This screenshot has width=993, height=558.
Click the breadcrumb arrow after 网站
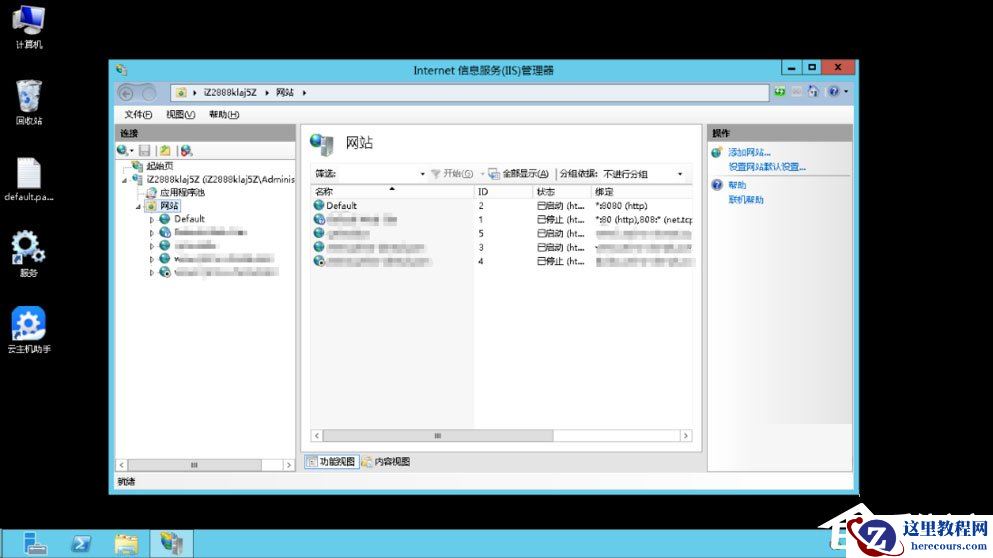[x=305, y=92]
